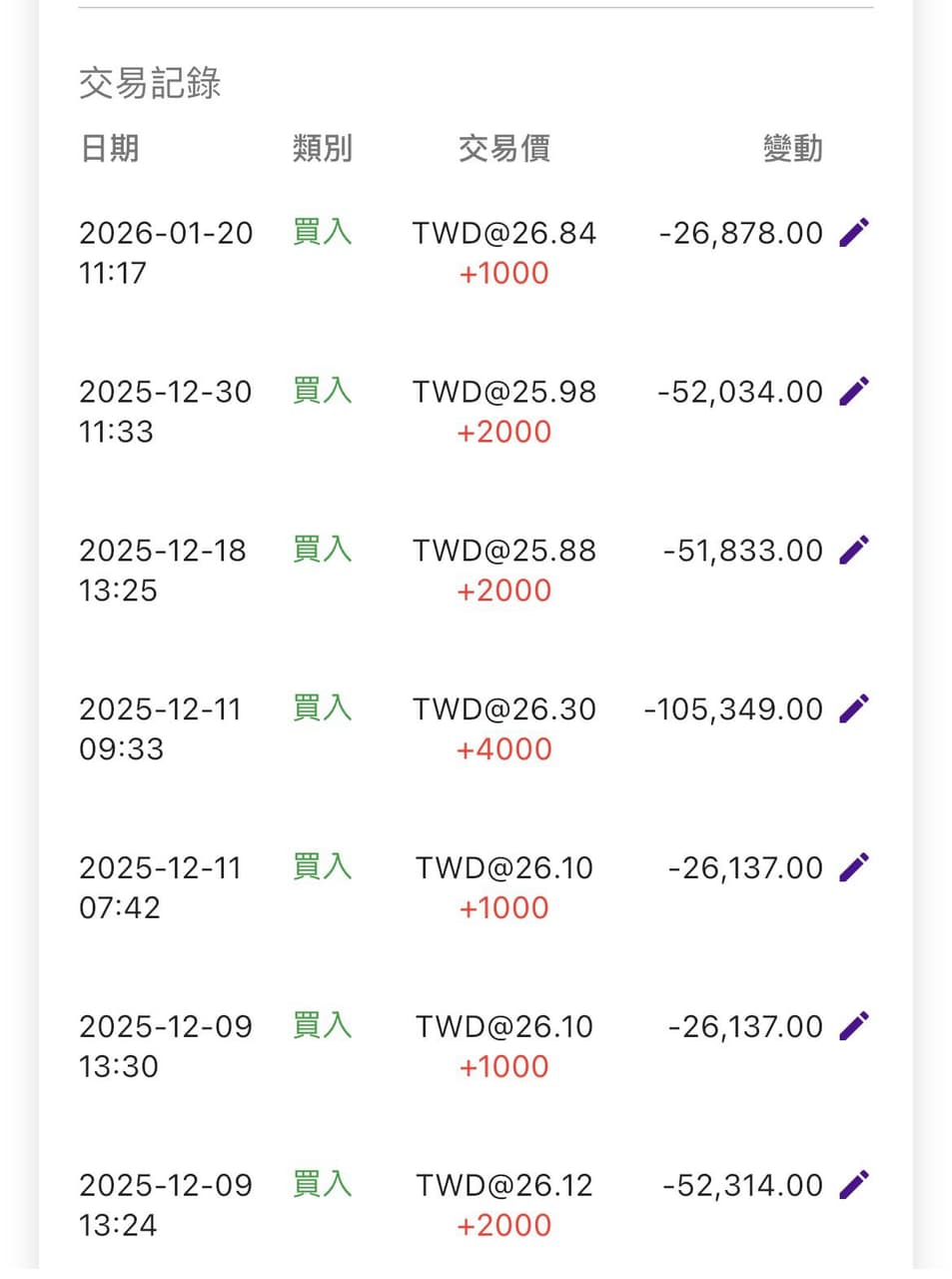Screen dimensions: 952x1279
Task: Tap the 買入 label on 2026-01-20 row
Action: [322, 232]
